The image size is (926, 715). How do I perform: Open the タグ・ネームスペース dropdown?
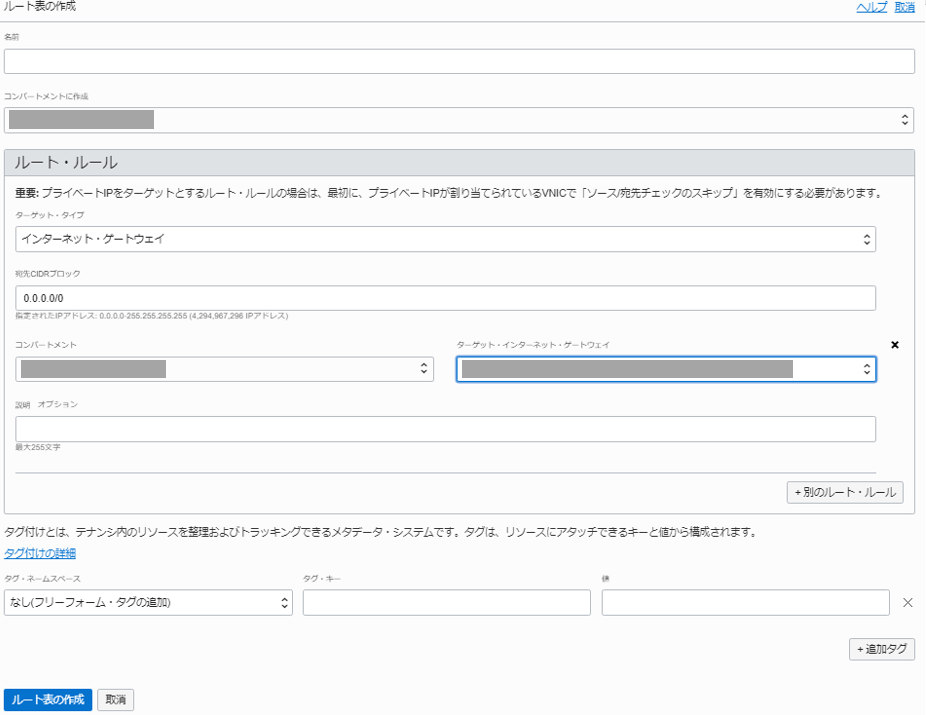coord(148,602)
